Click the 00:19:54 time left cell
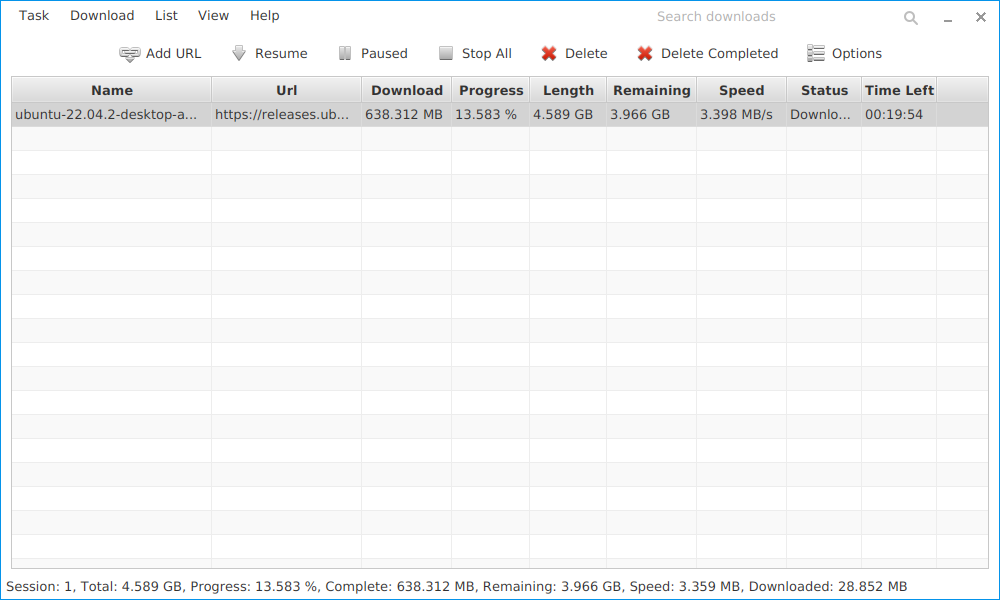The height and width of the screenshot is (600, 1000). click(899, 115)
